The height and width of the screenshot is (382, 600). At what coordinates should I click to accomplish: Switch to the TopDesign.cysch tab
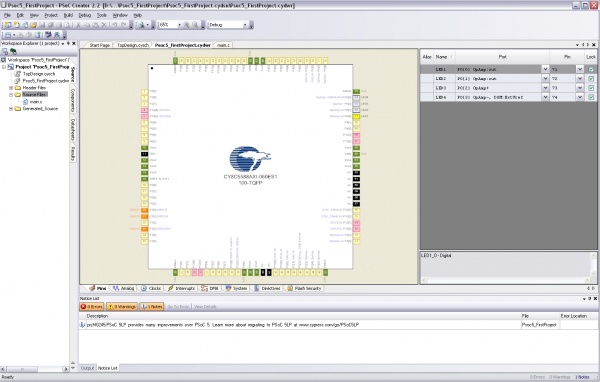pos(132,45)
